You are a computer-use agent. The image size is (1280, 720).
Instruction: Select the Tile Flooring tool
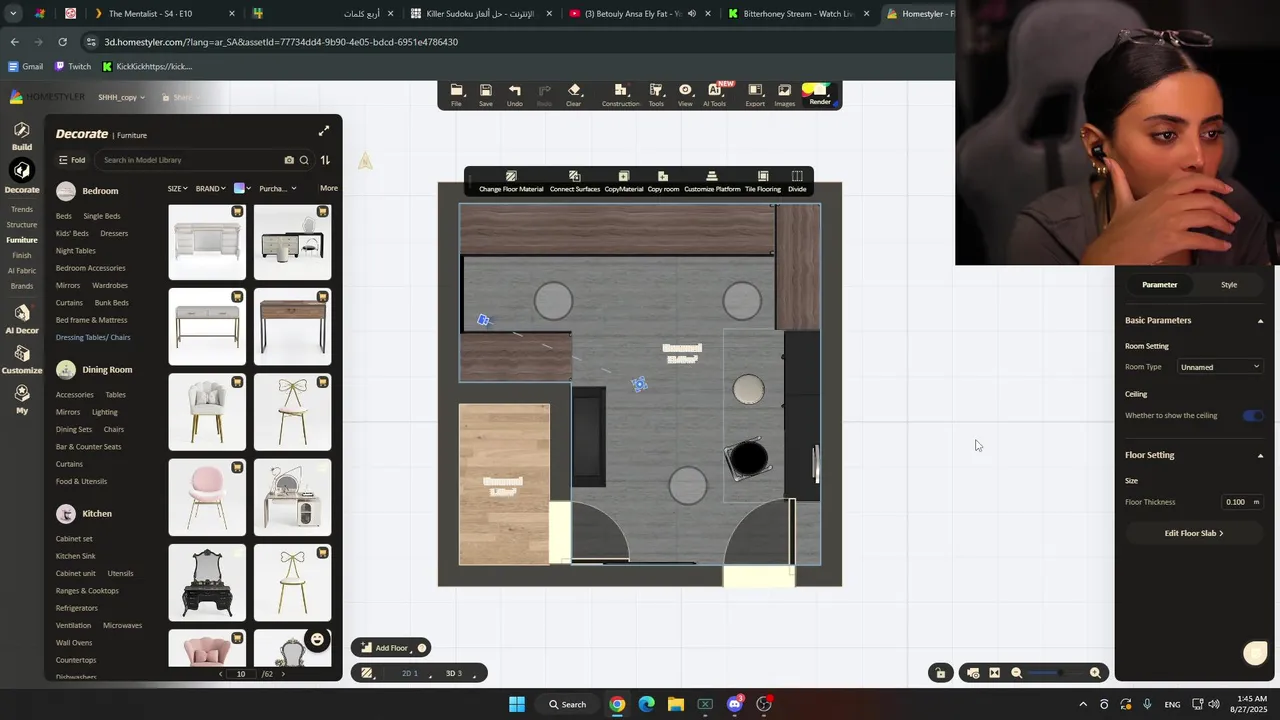[x=763, y=181]
